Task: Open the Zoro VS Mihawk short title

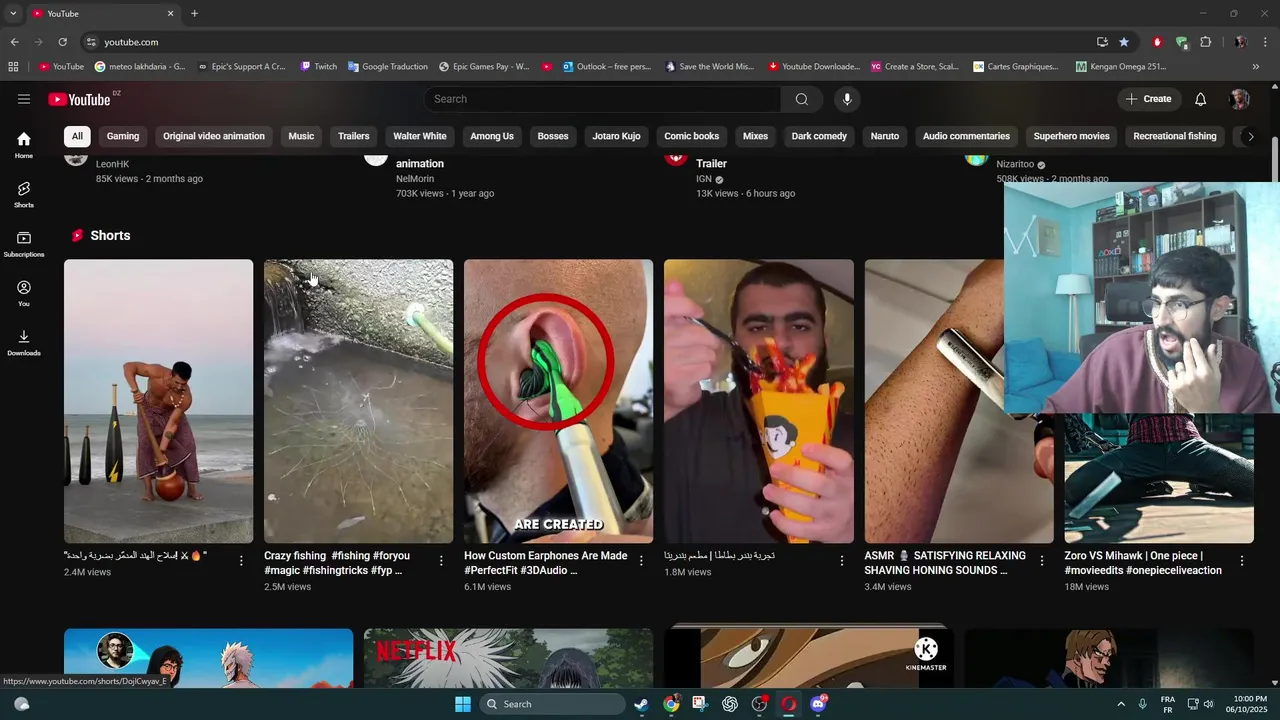Action: (x=1143, y=563)
